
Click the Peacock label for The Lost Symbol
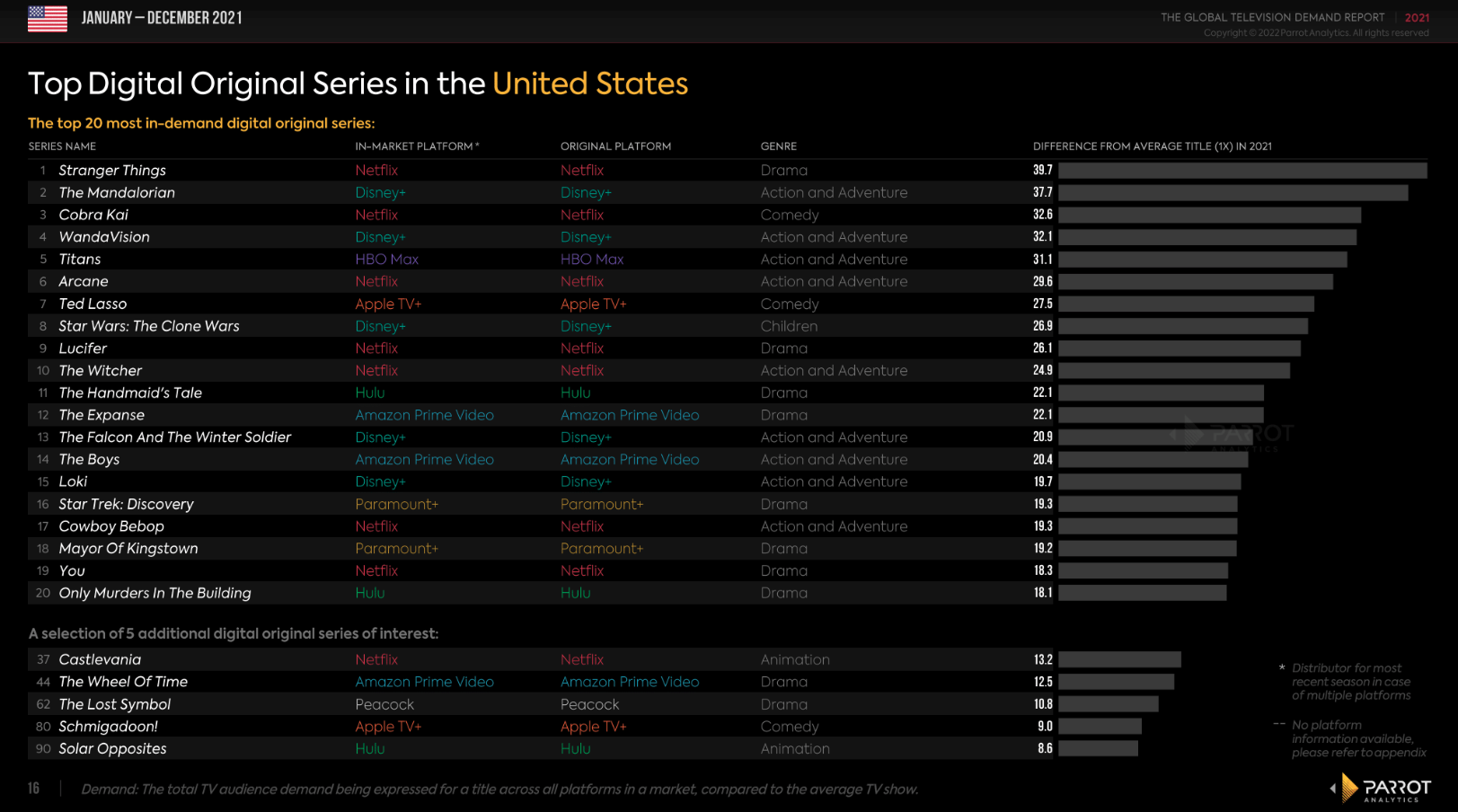tap(384, 704)
